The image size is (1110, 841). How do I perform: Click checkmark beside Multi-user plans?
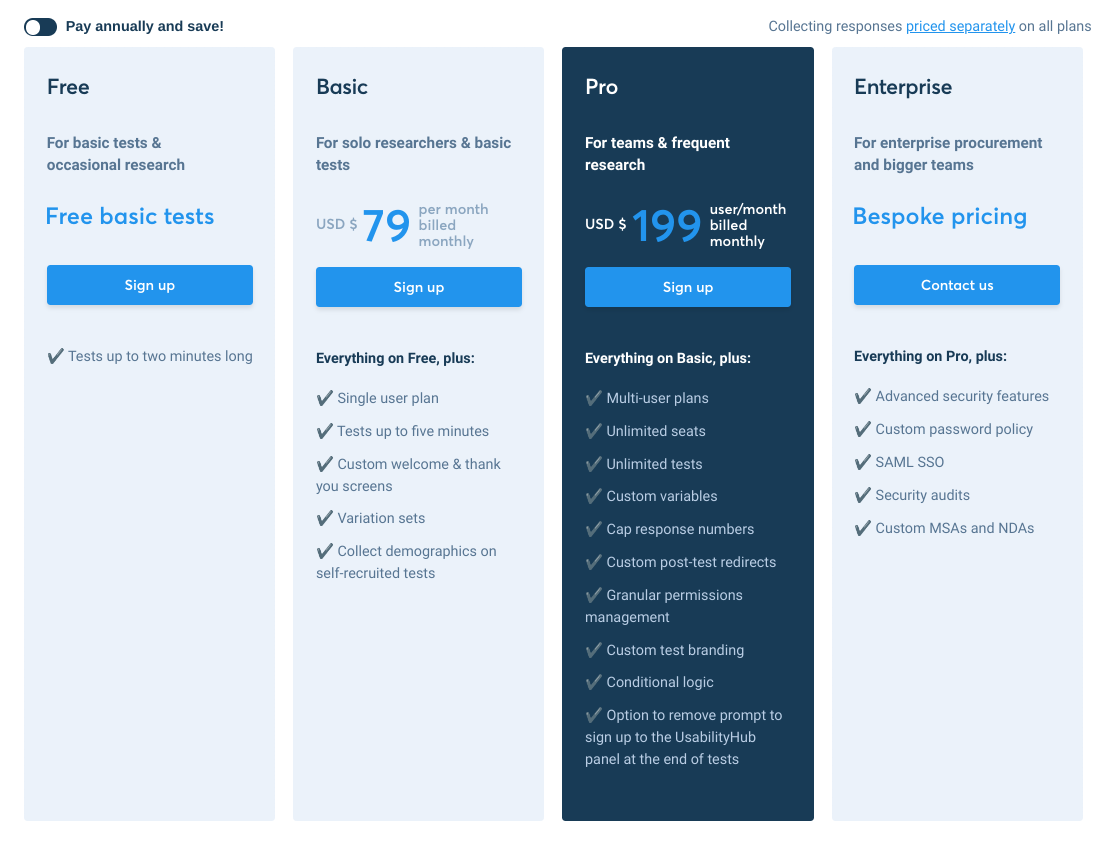(x=594, y=398)
